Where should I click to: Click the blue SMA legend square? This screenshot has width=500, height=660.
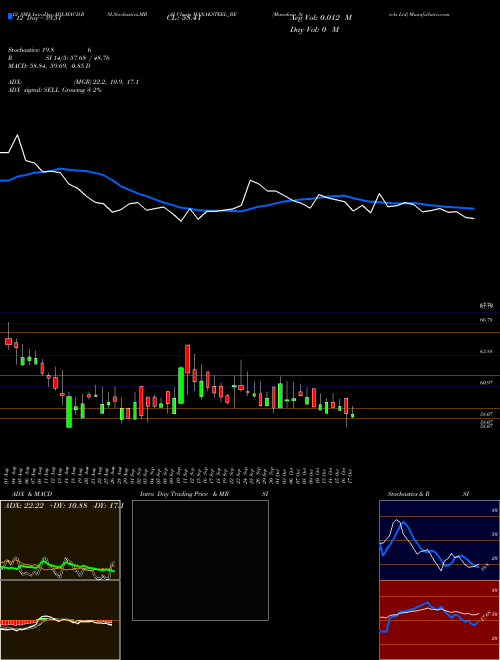[x=10, y=16]
